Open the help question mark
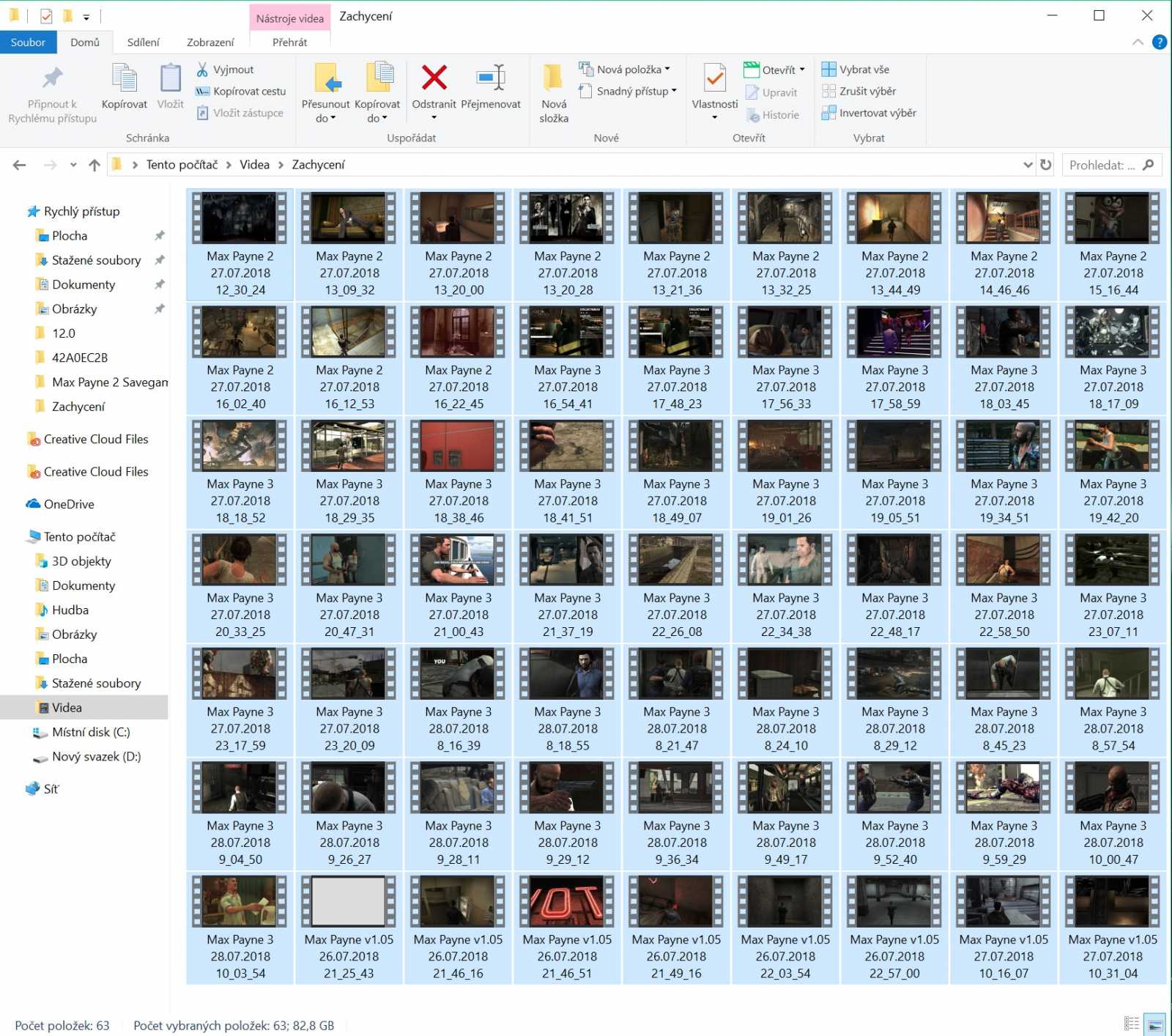Screen dimensions: 1172x1036 (x=1159, y=42)
